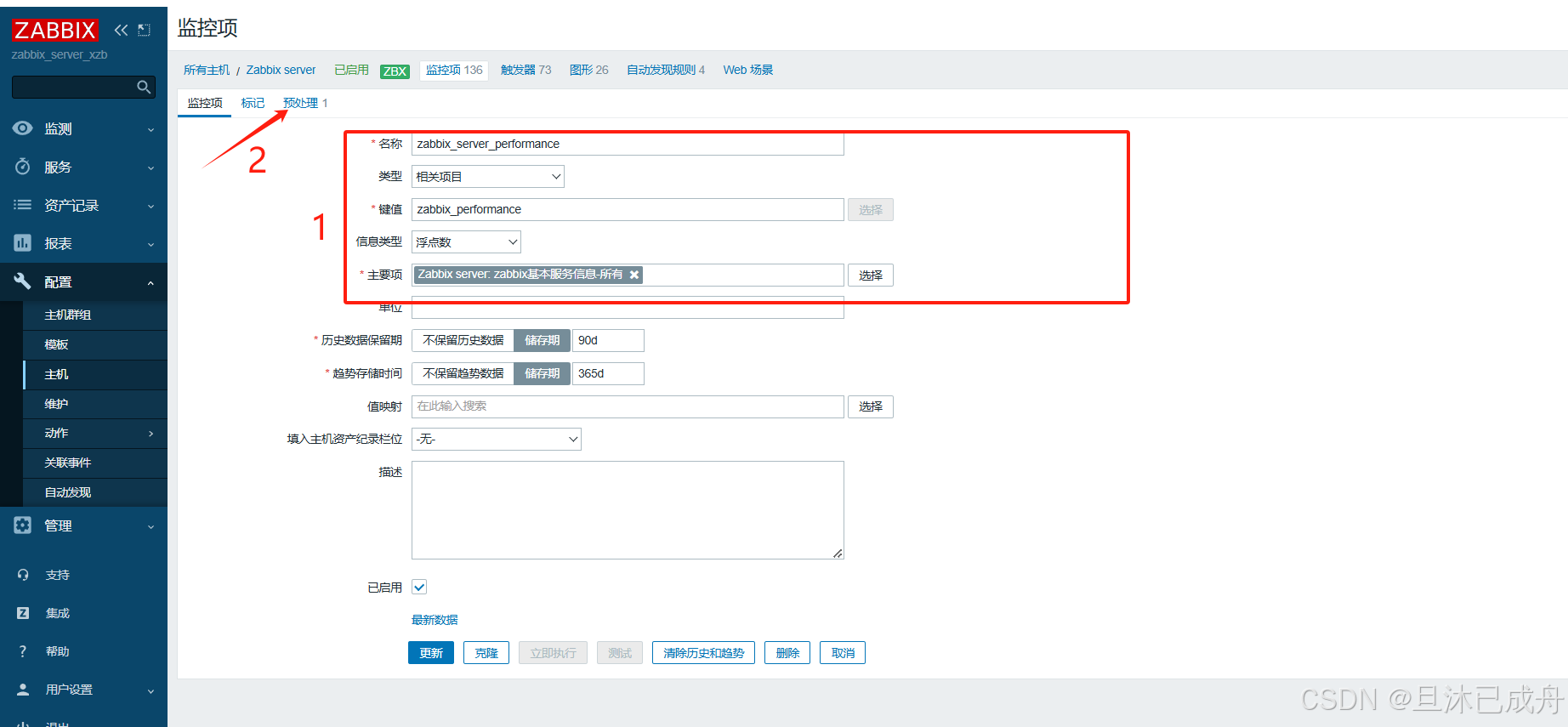The height and width of the screenshot is (727, 1568).
Task: Click the ZBX availability badge
Action: (x=395, y=71)
